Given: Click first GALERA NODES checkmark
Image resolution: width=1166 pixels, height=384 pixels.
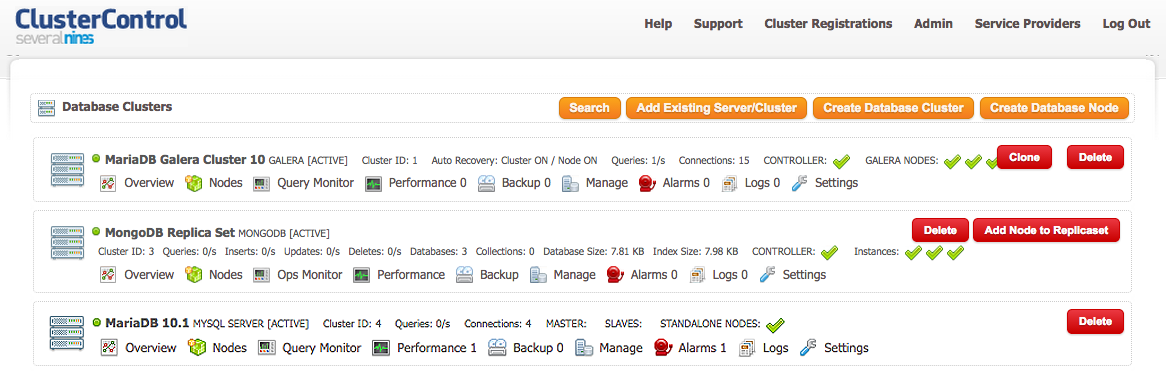Looking at the screenshot, I should point(952,161).
